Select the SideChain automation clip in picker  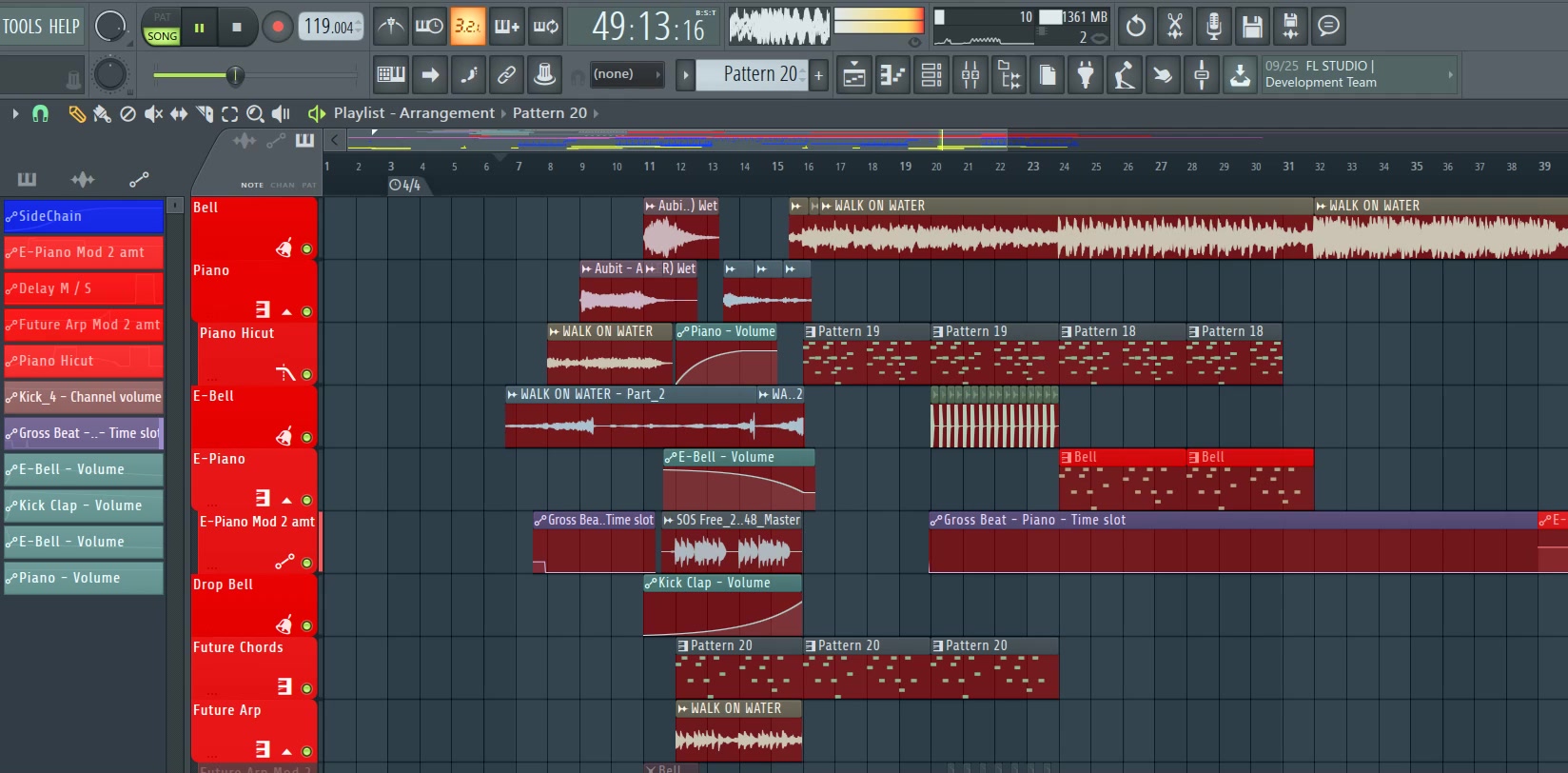pos(84,216)
